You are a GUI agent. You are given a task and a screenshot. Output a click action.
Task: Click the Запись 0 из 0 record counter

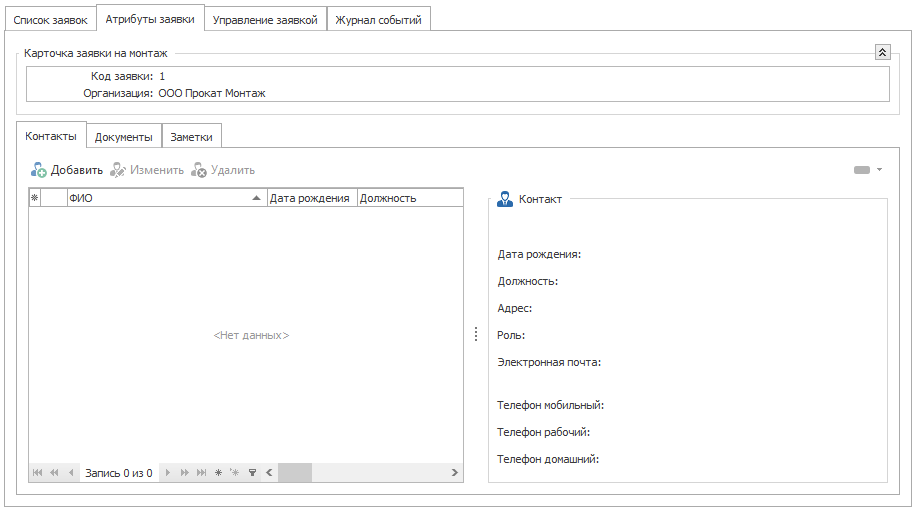[119, 473]
